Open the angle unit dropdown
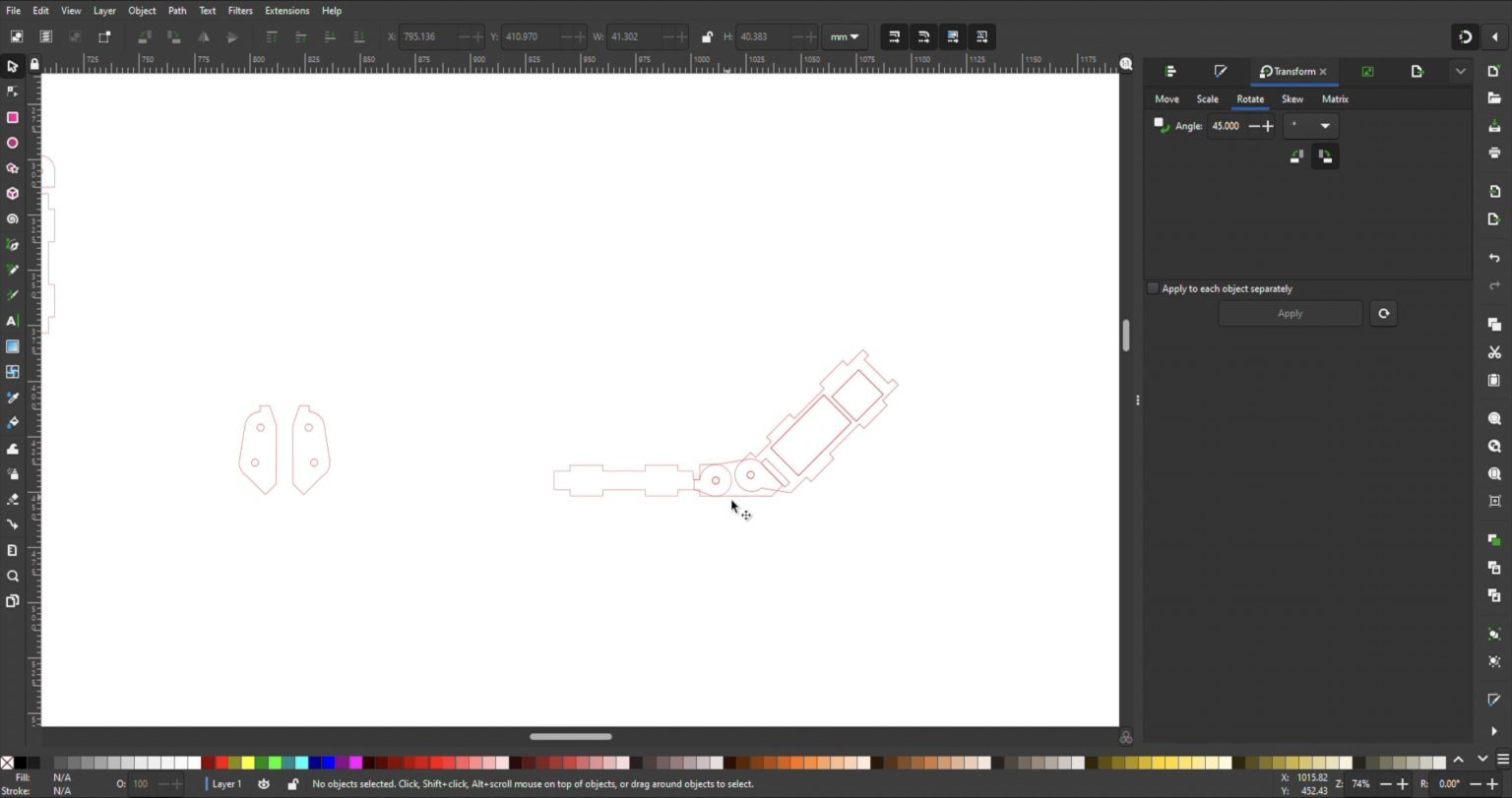 pyautogui.click(x=1310, y=126)
